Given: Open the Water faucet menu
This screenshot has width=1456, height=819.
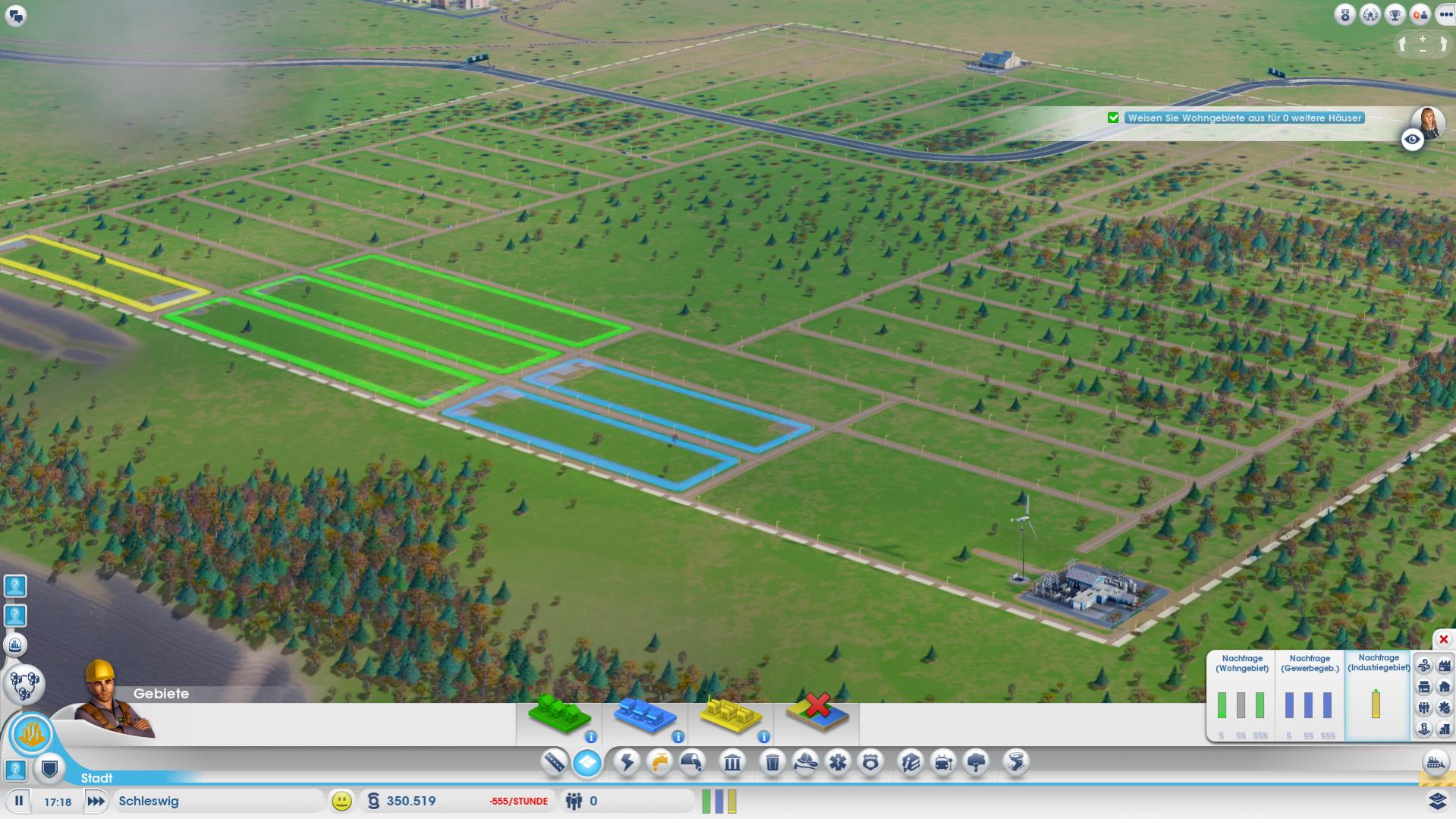Looking at the screenshot, I should [x=659, y=762].
